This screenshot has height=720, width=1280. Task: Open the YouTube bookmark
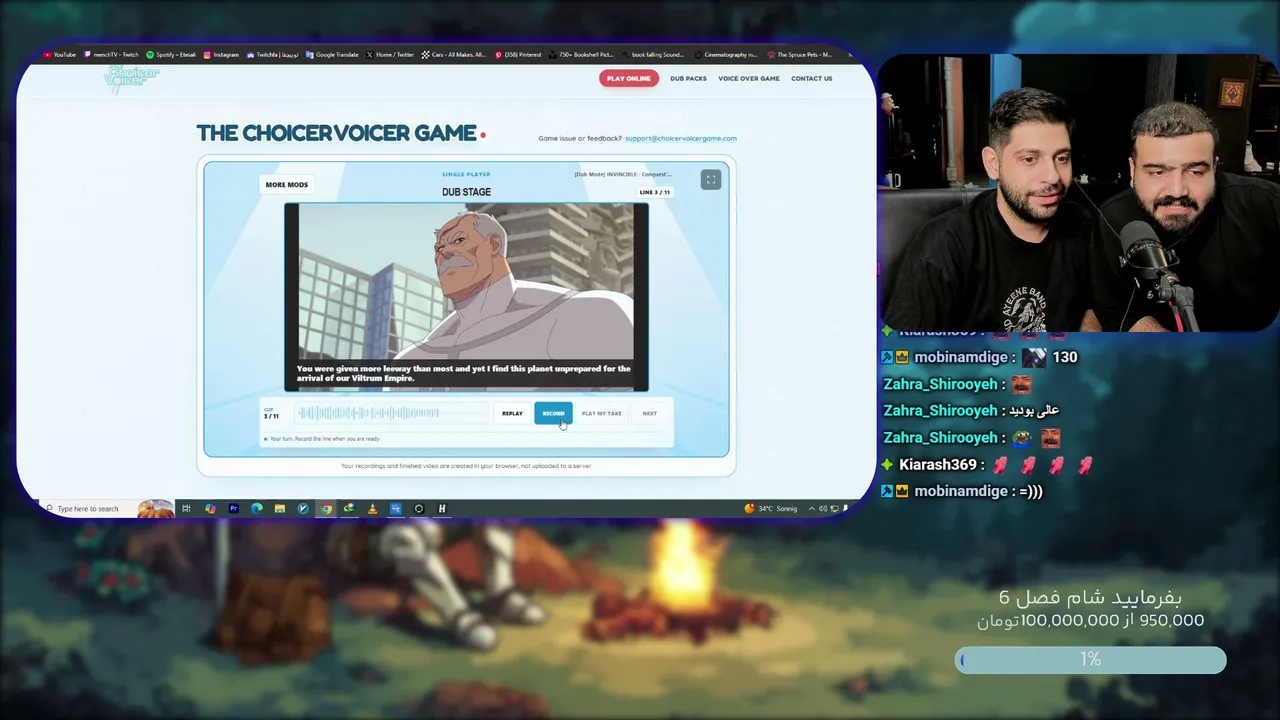(x=60, y=55)
